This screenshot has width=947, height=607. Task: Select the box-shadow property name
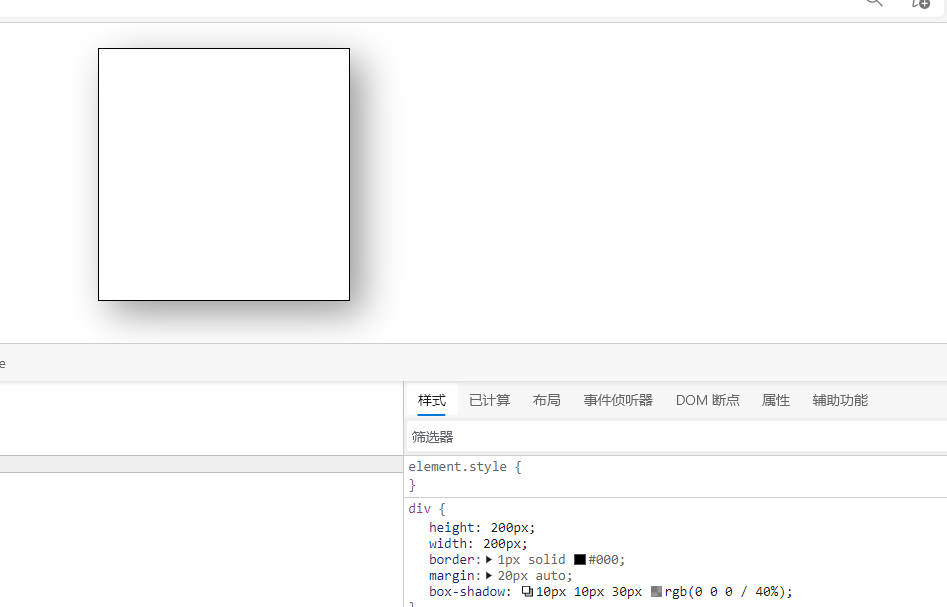[x=469, y=592]
